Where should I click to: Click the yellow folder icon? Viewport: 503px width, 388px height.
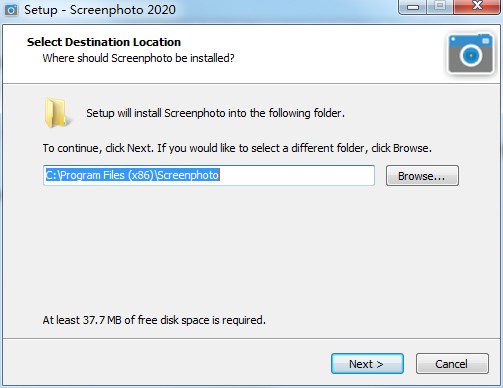coord(57,113)
